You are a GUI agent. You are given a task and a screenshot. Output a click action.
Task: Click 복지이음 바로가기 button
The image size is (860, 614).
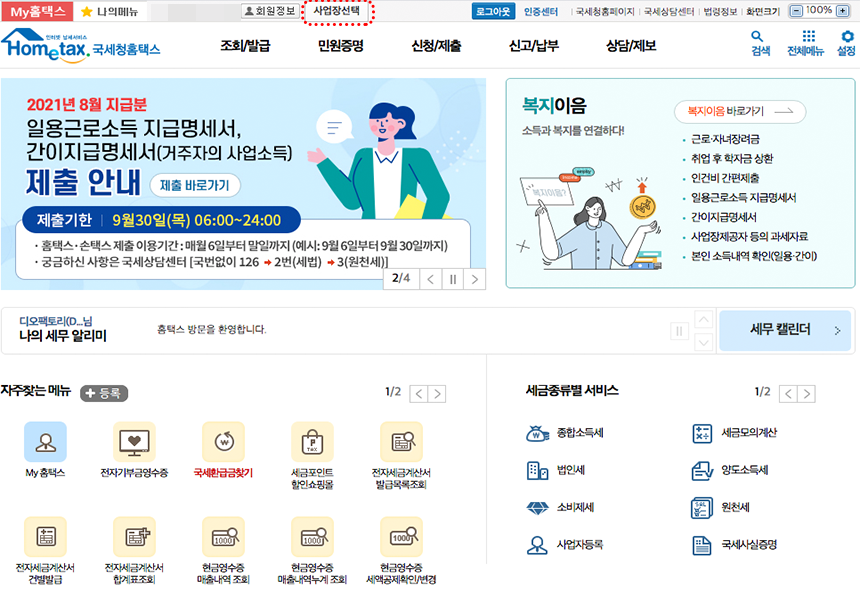pos(739,111)
